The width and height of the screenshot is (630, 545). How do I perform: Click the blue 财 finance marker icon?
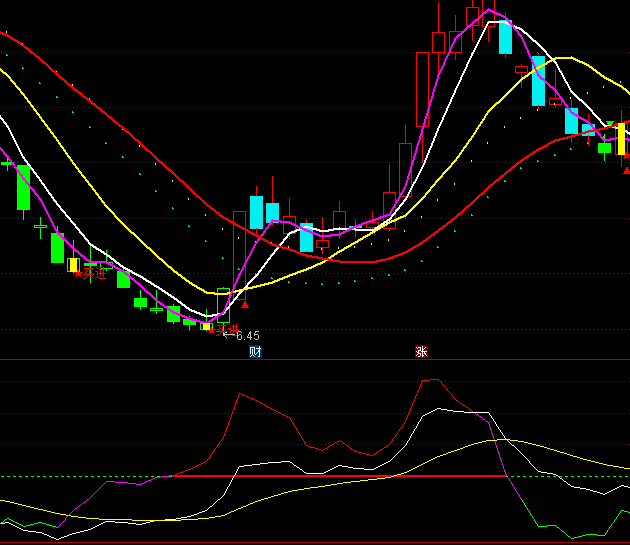tap(255, 351)
